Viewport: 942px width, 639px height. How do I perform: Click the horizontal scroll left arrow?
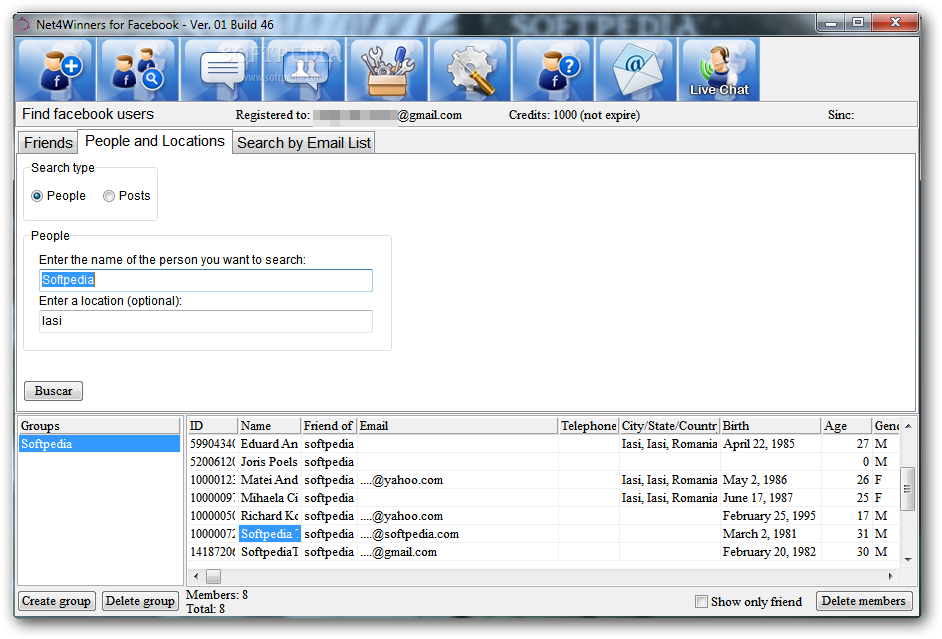click(196, 576)
